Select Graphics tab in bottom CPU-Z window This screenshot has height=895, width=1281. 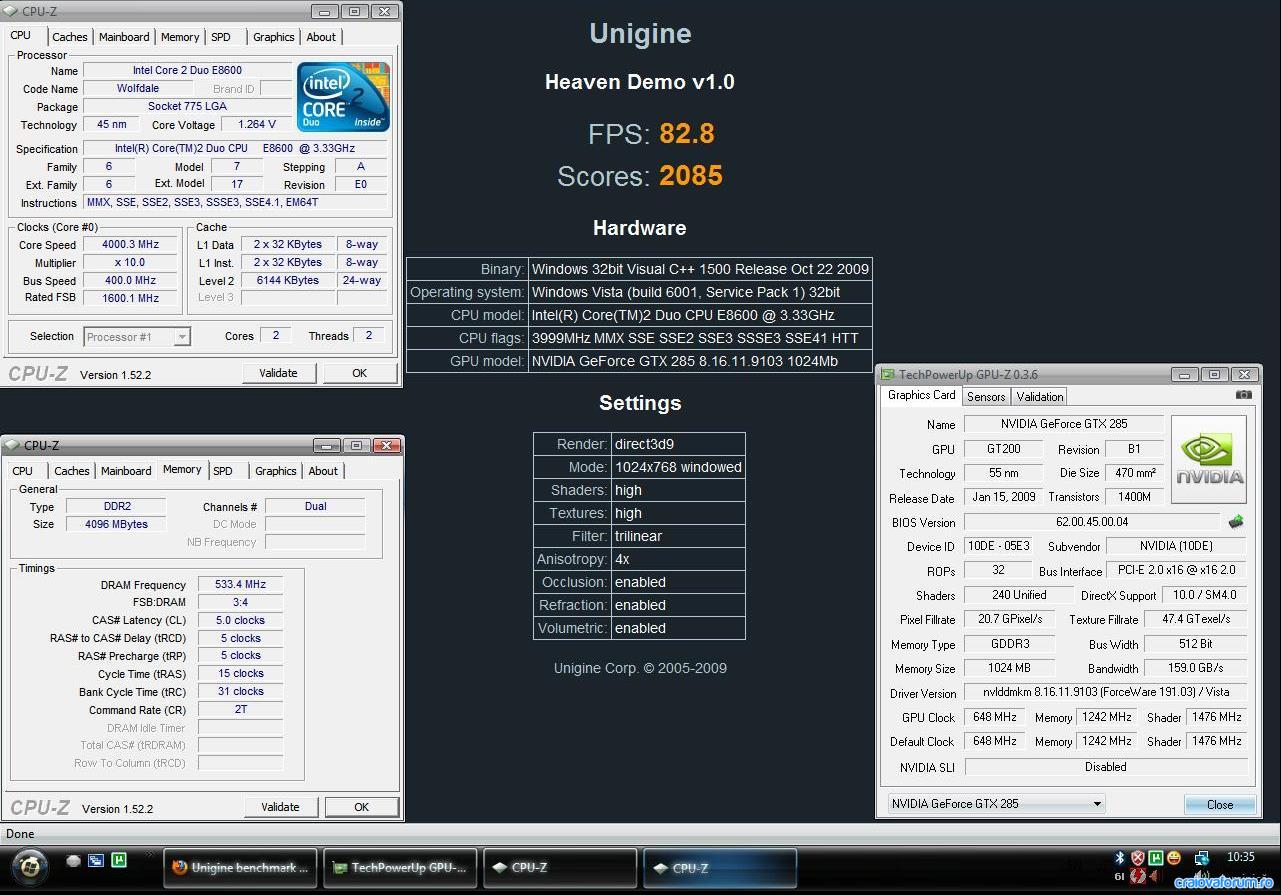276,471
